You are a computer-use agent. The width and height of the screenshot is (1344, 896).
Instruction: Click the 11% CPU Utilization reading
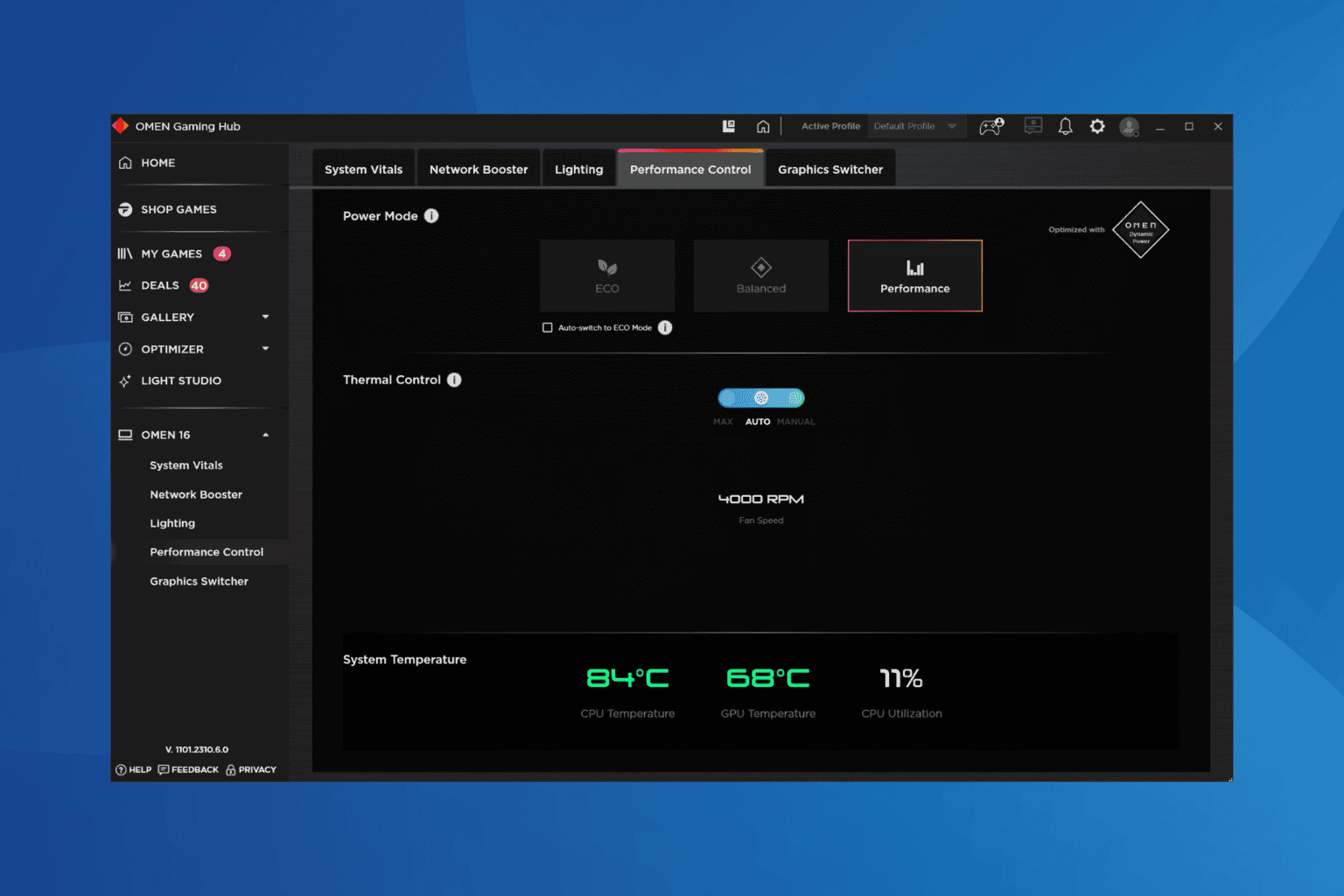[901, 678]
